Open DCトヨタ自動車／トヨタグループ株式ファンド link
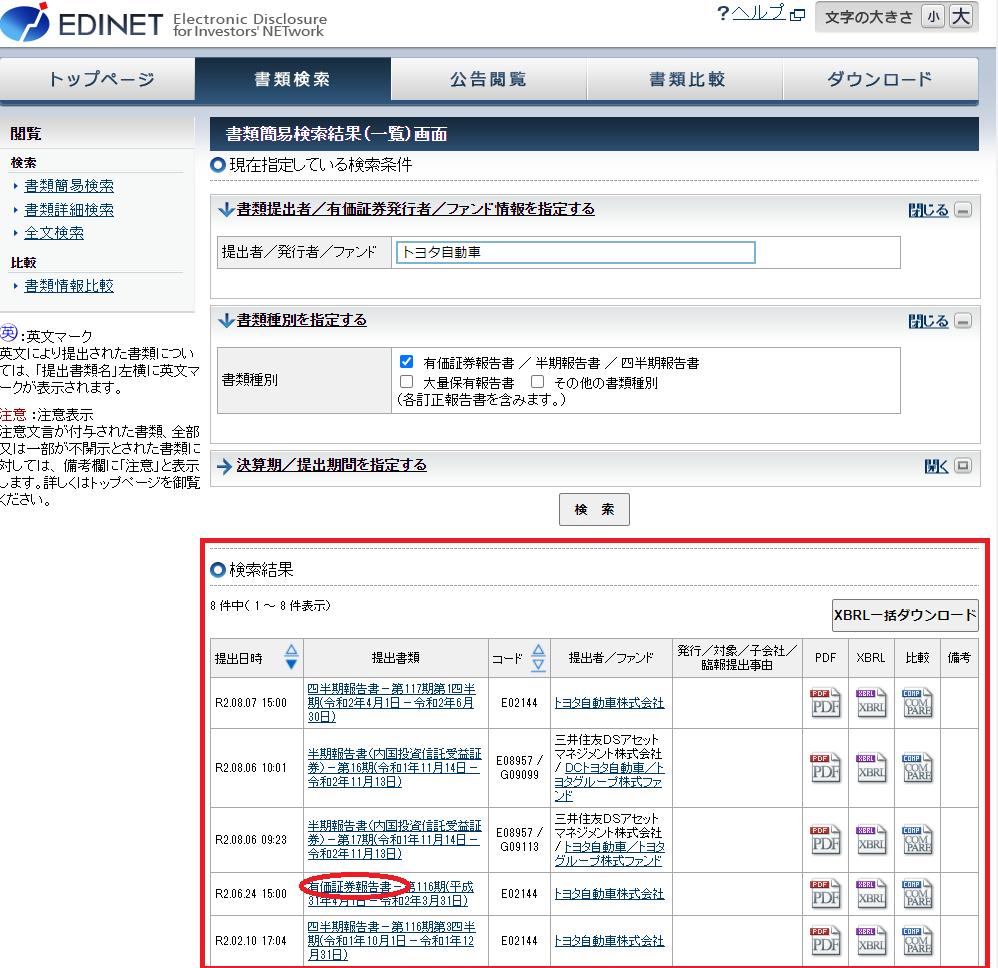The image size is (998, 968). [x=609, y=782]
